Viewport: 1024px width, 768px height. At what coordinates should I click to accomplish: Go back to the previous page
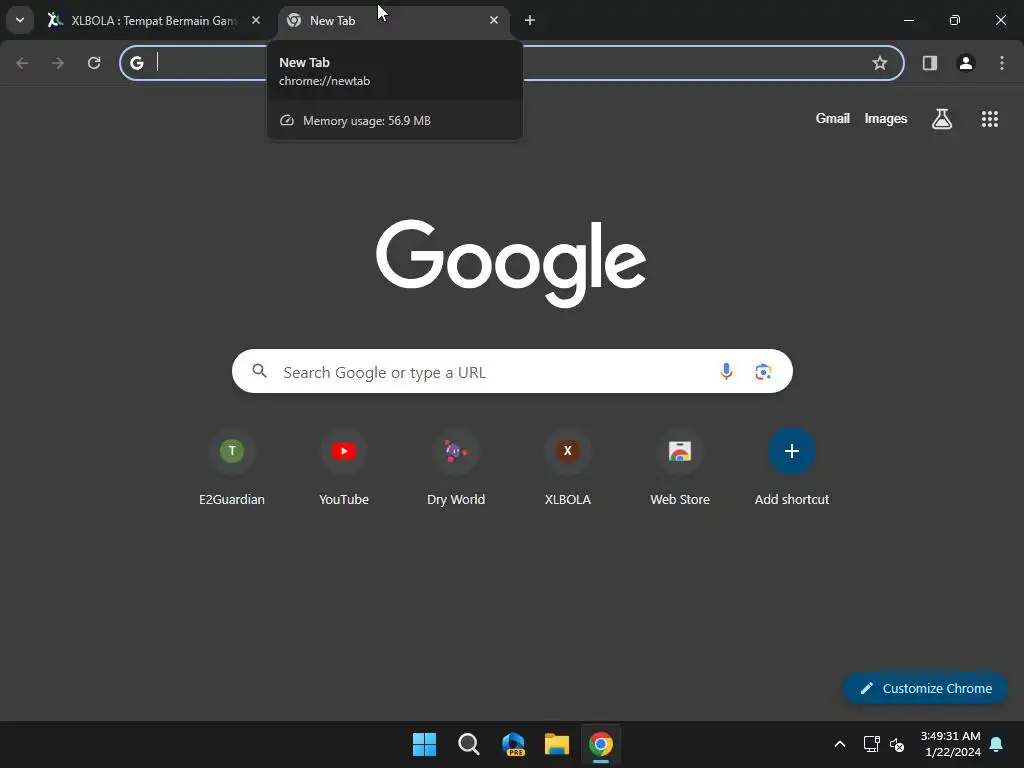(22, 63)
